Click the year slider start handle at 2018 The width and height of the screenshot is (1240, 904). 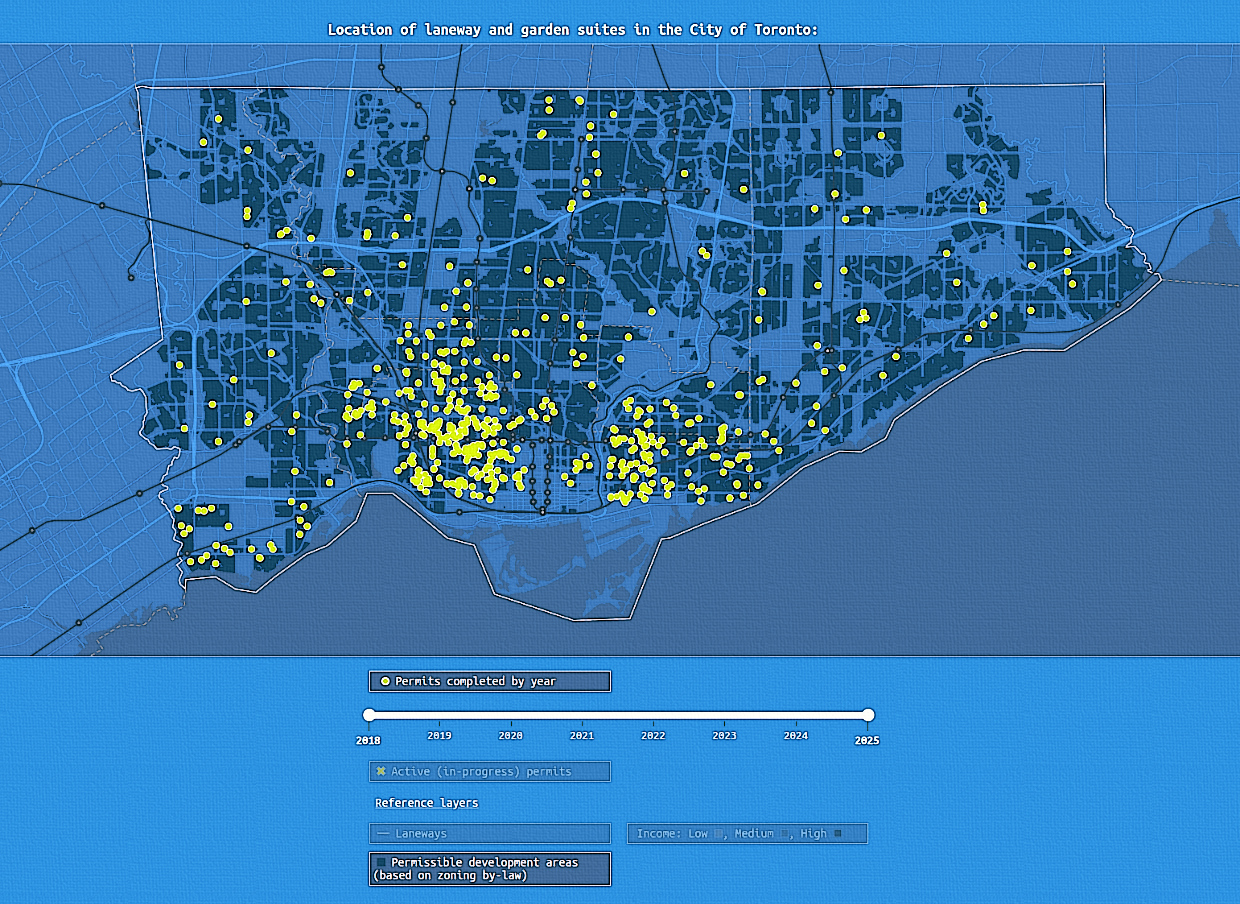click(369, 715)
